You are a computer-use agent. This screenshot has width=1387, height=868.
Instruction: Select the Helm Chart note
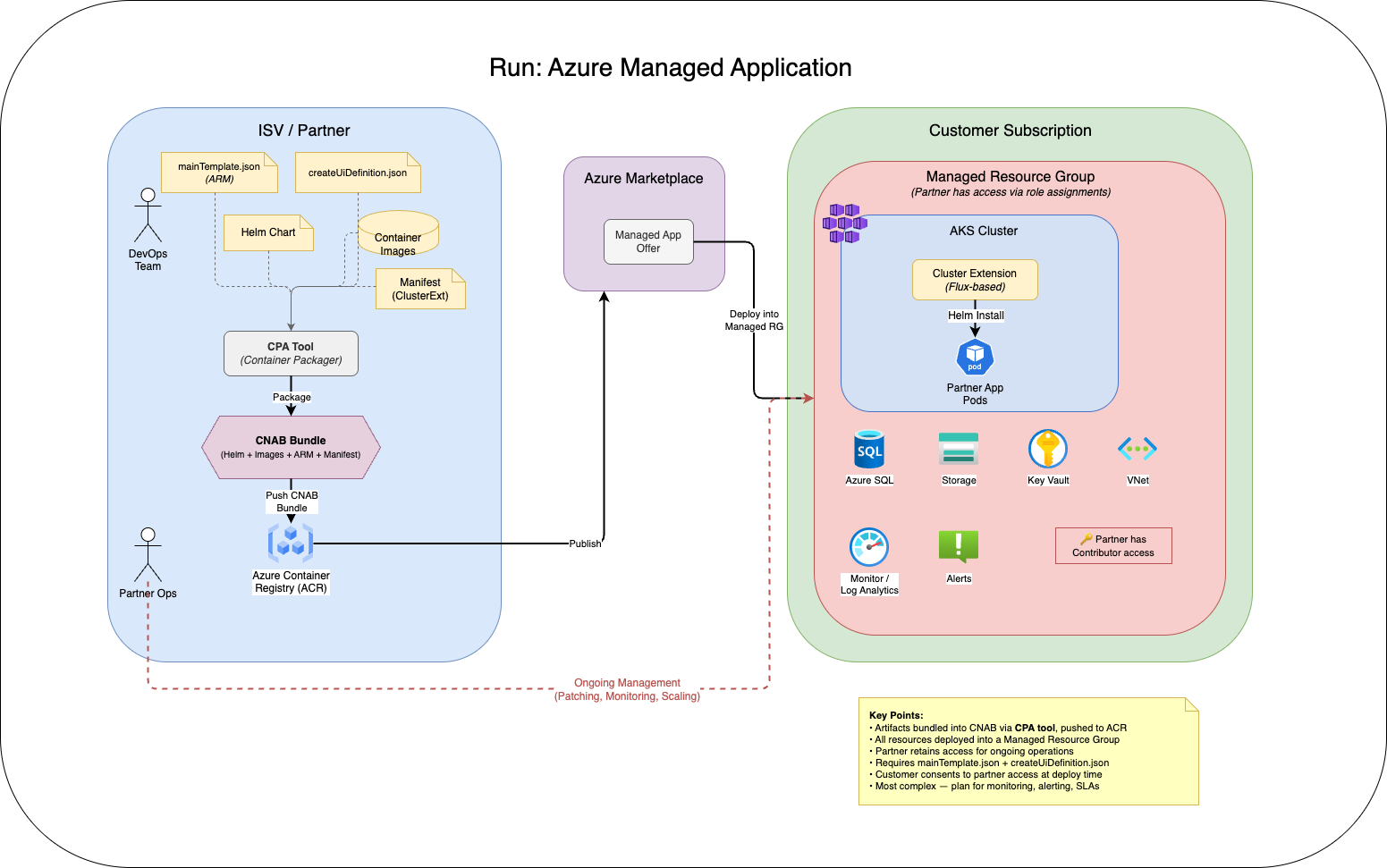[x=268, y=232]
